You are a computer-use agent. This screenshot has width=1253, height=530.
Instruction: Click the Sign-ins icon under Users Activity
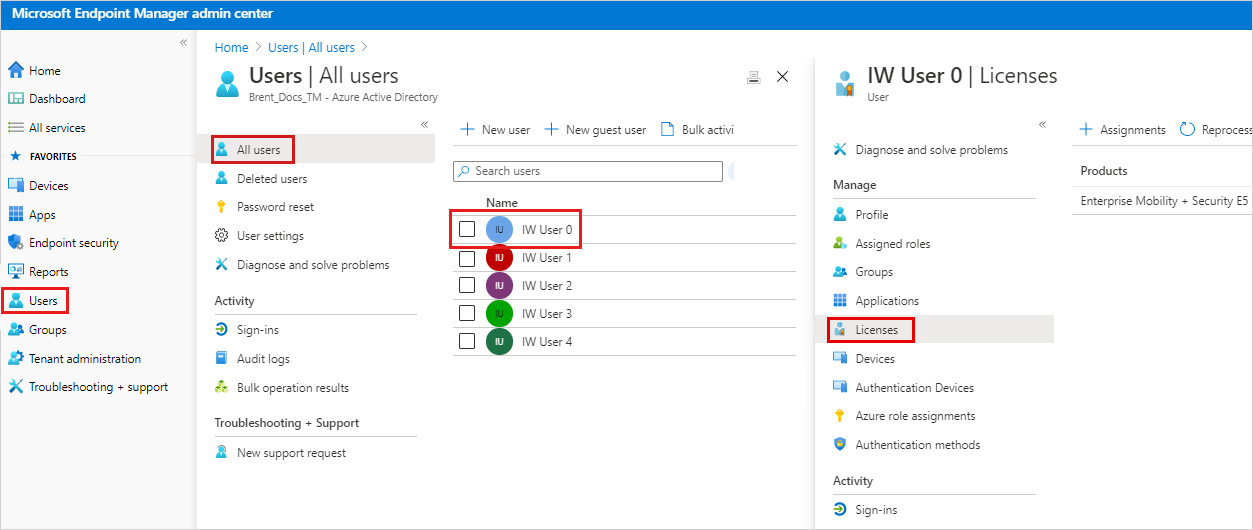(x=222, y=330)
